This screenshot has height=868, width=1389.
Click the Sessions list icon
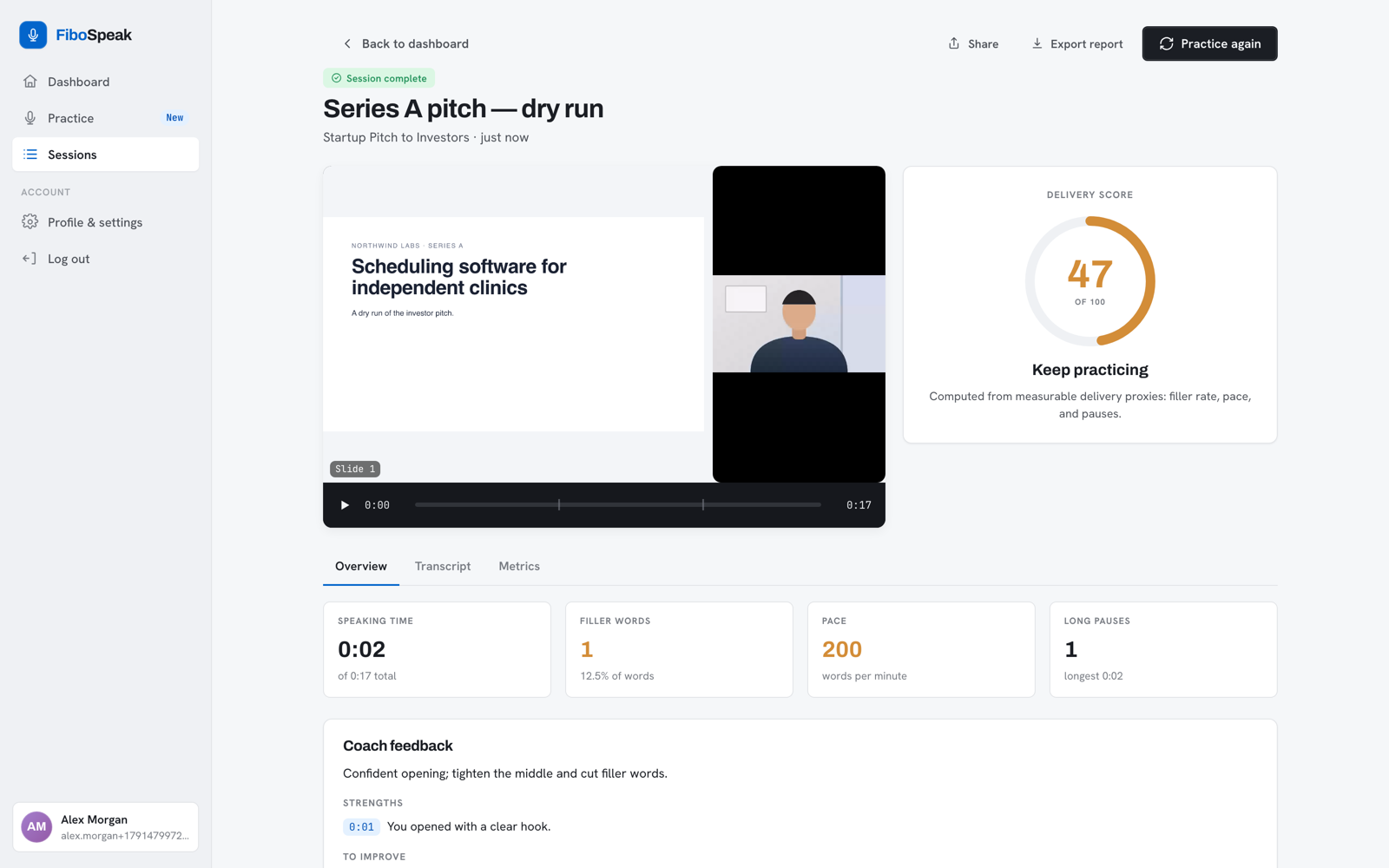point(30,155)
